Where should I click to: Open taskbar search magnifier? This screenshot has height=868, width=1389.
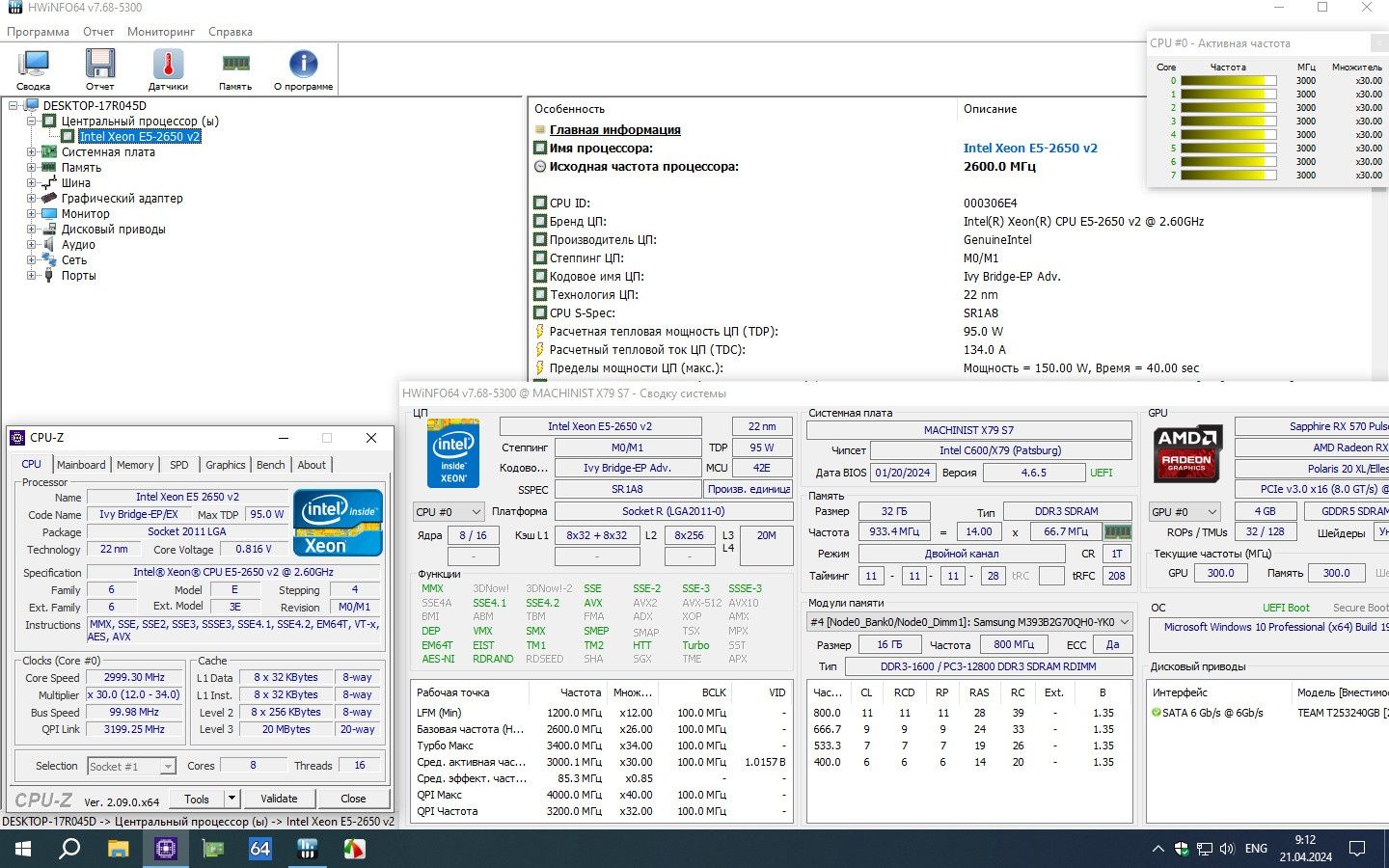pos(69,849)
